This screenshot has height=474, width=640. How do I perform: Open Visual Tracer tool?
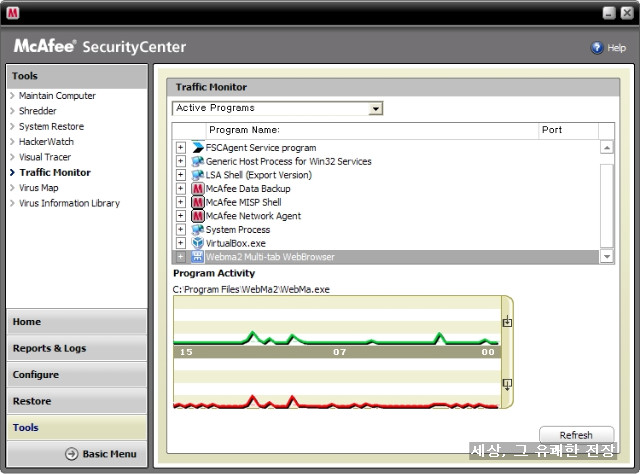point(45,157)
